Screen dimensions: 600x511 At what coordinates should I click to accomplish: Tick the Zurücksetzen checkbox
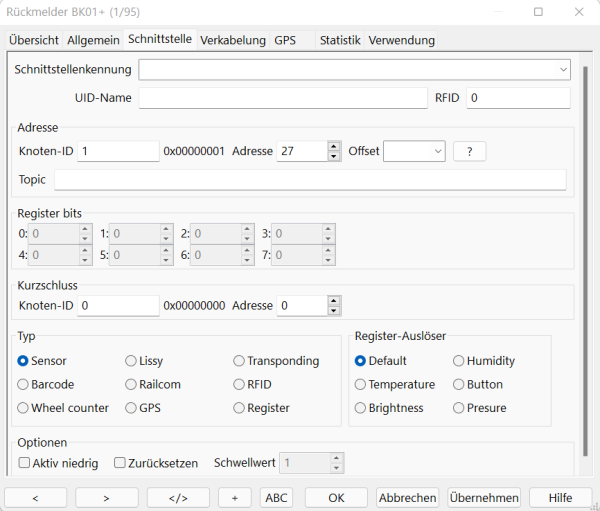120,463
